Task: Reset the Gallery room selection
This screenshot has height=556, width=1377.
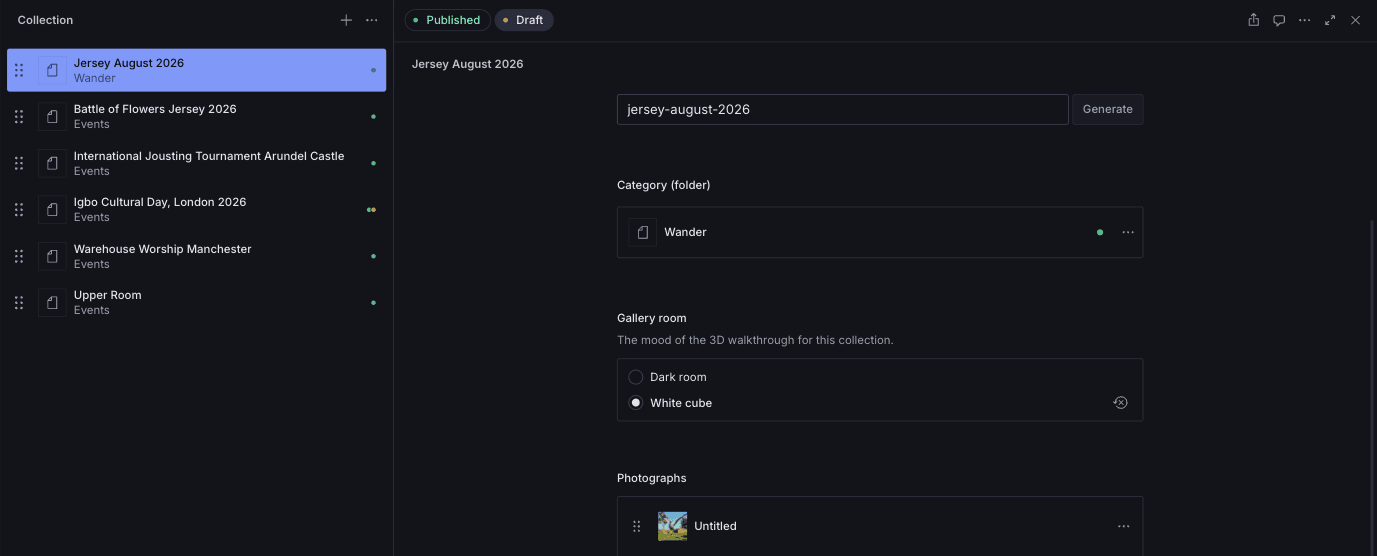Action: click(x=1120, y=403)
